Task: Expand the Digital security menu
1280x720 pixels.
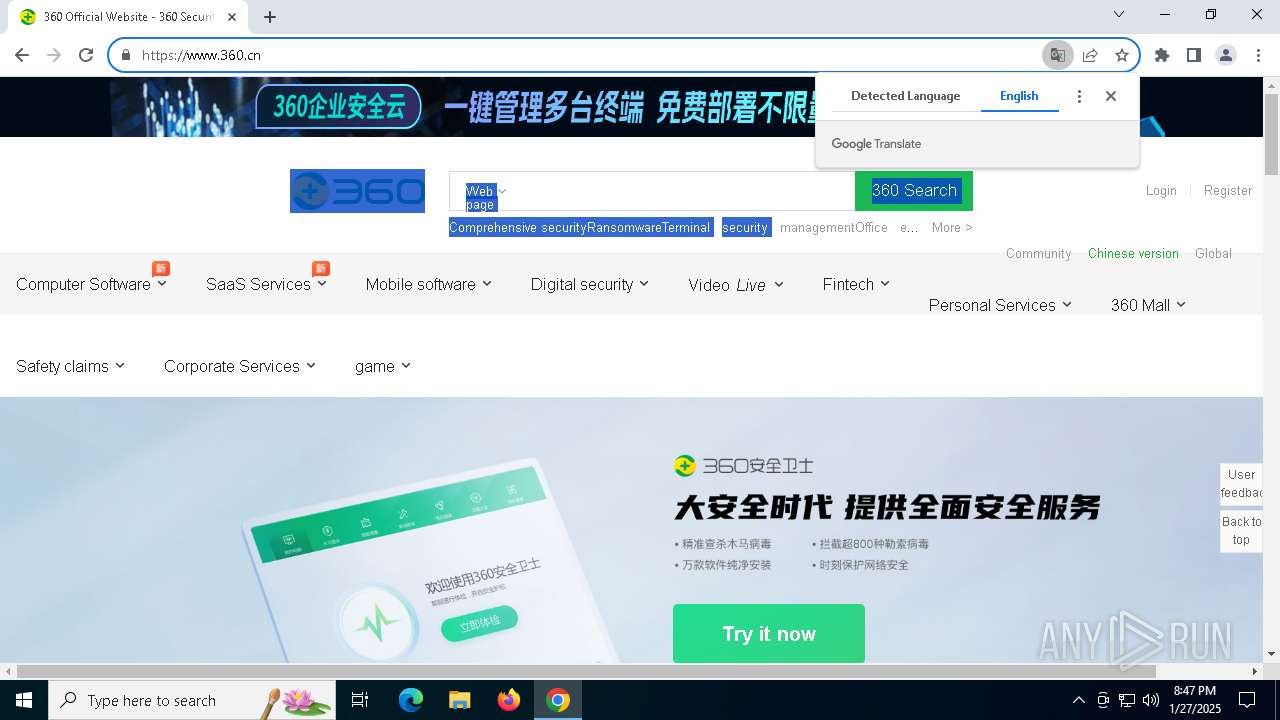Action: [x=590, y=284]
